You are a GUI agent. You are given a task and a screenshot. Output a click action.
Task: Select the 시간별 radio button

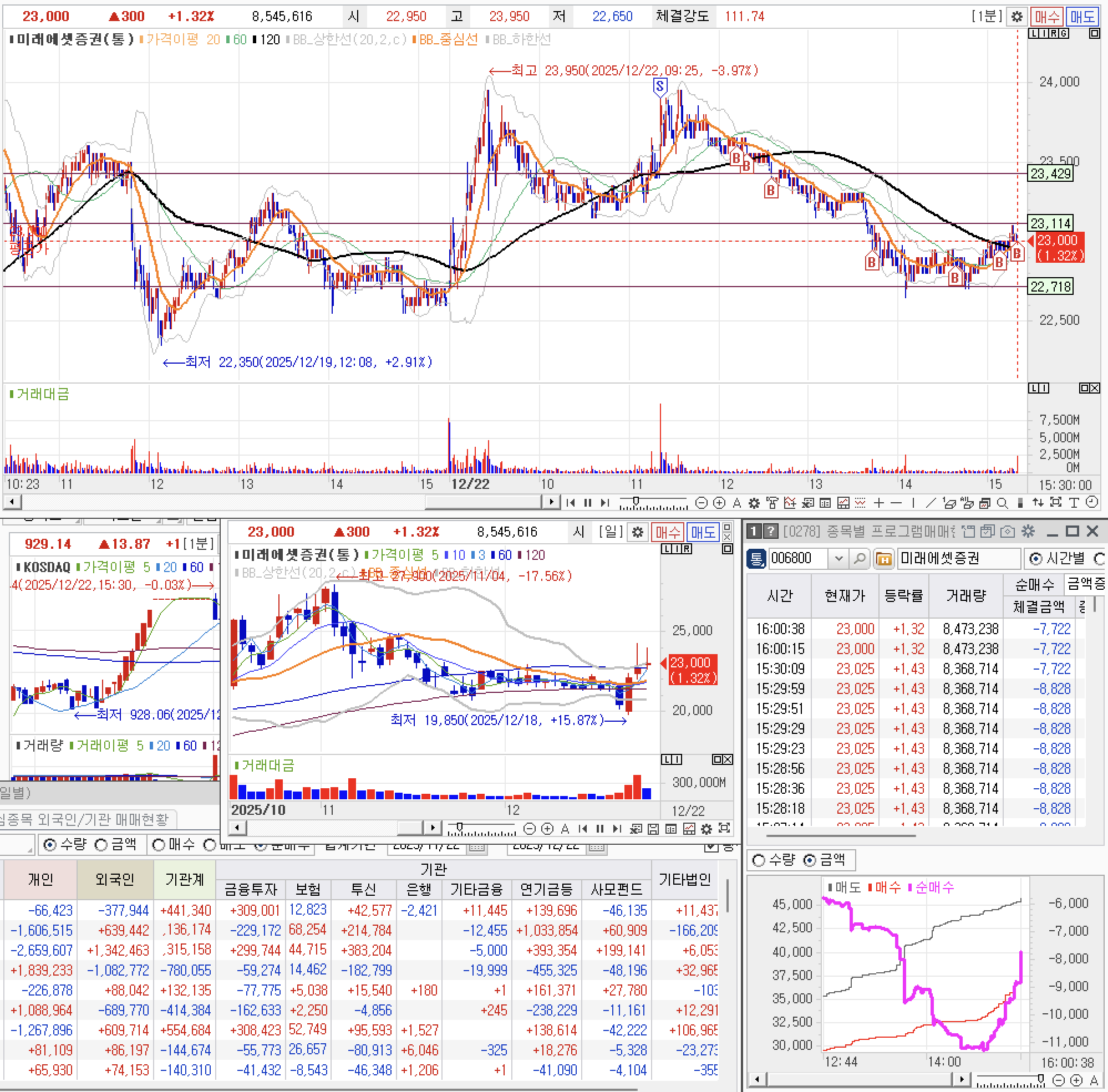point(1036,558)
